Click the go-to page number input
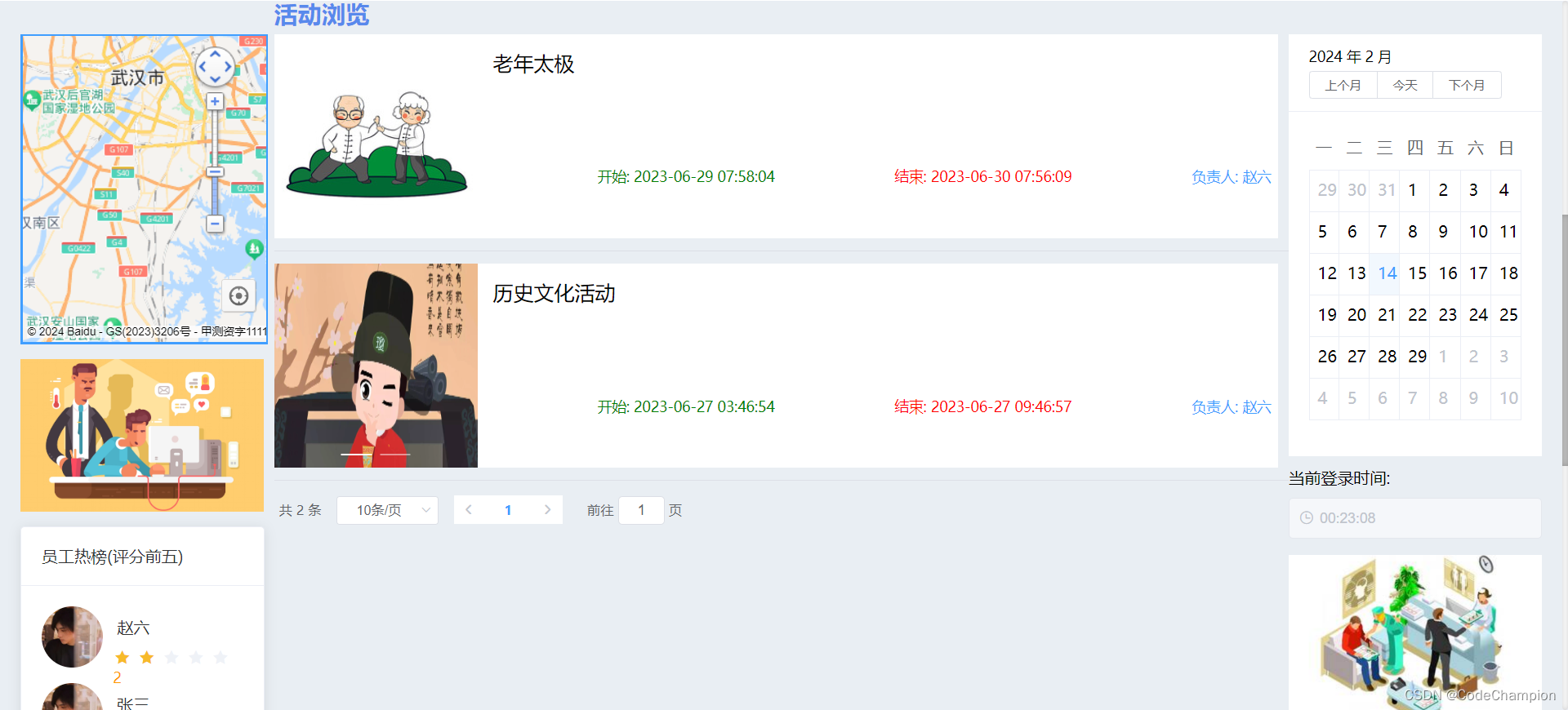 click(x=641, y=510)
